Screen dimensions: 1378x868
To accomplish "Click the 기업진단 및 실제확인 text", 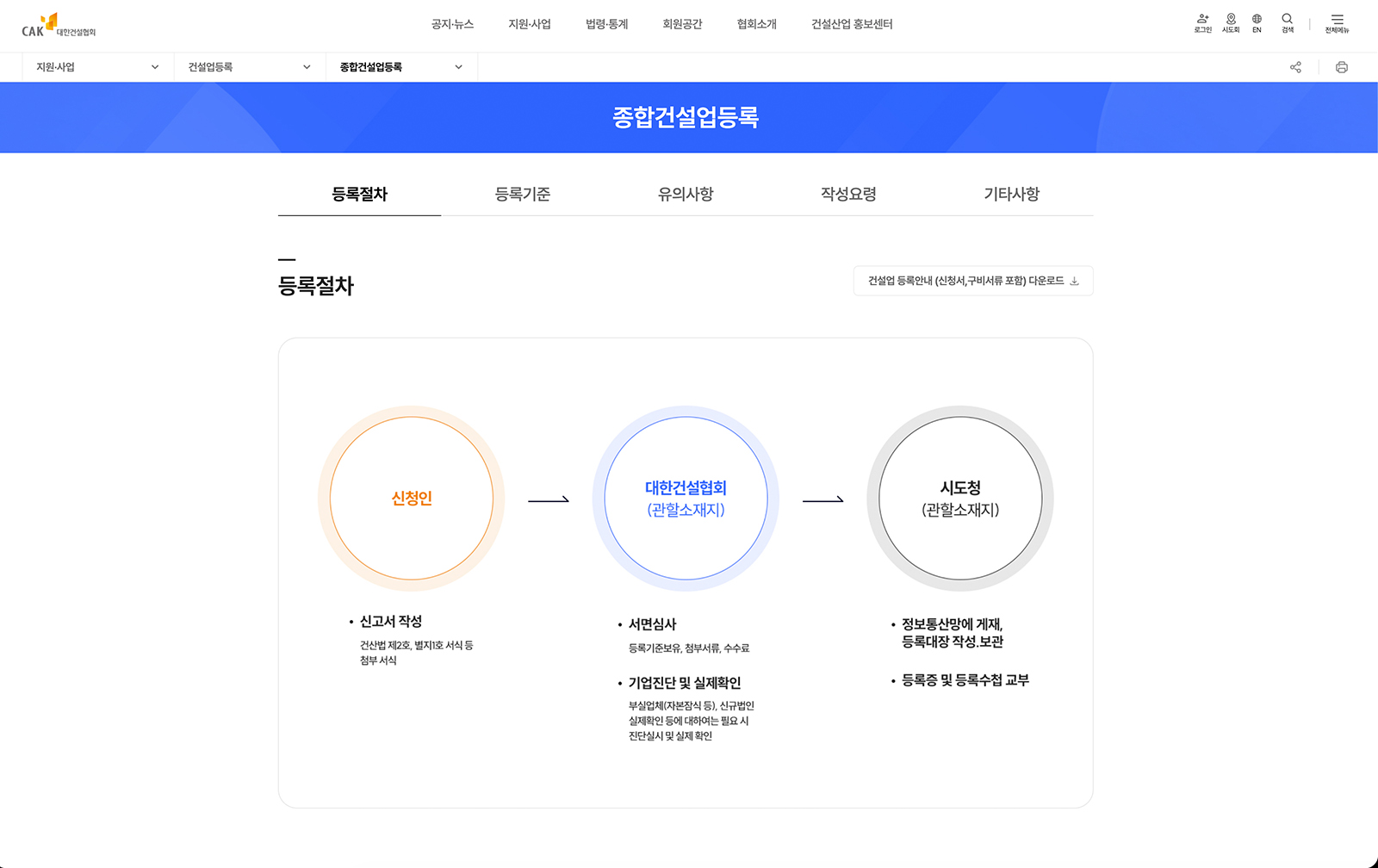I will pos(685,683).
